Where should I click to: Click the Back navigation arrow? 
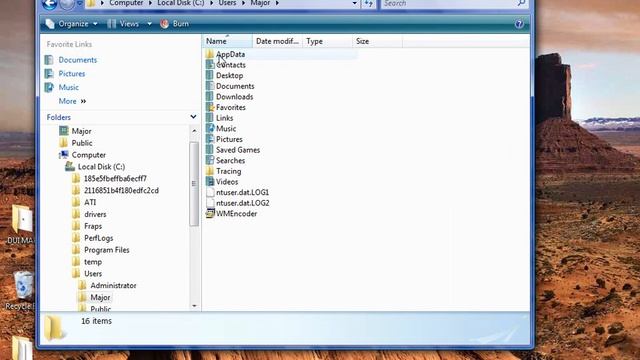(49, 4)
